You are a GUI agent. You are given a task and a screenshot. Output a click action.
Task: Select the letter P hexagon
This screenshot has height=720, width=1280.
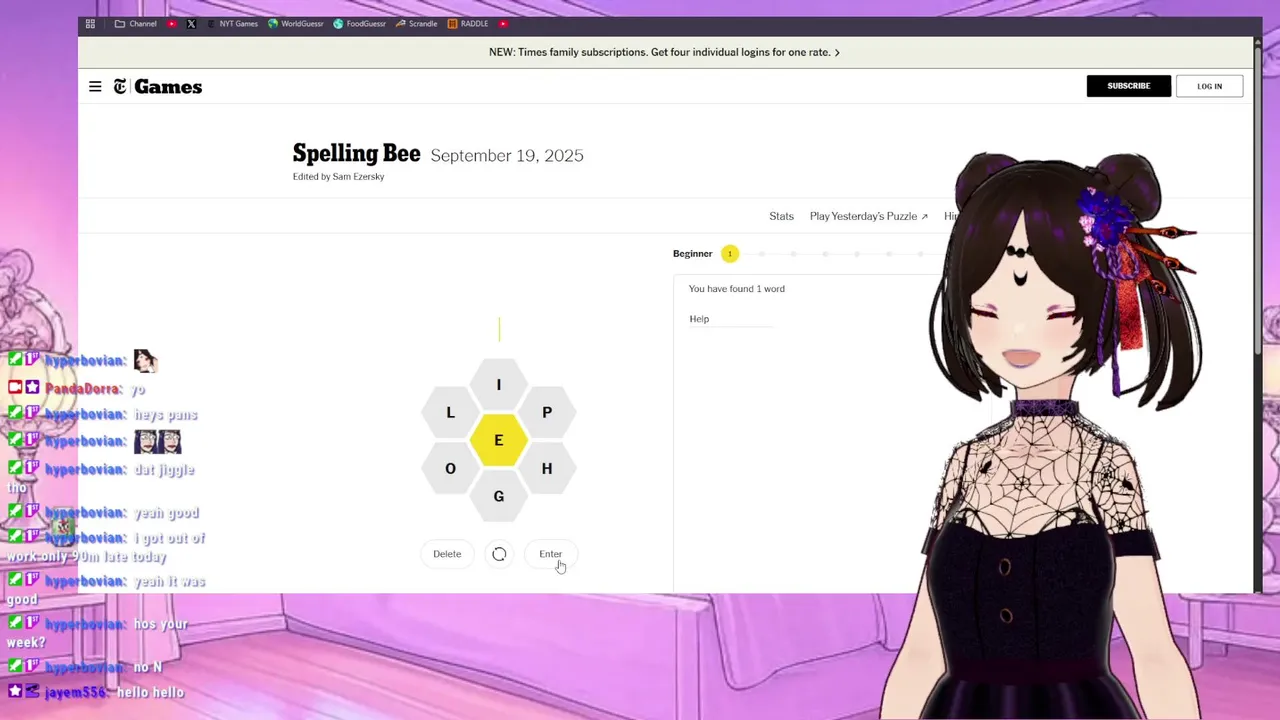[x=547, y=413]
